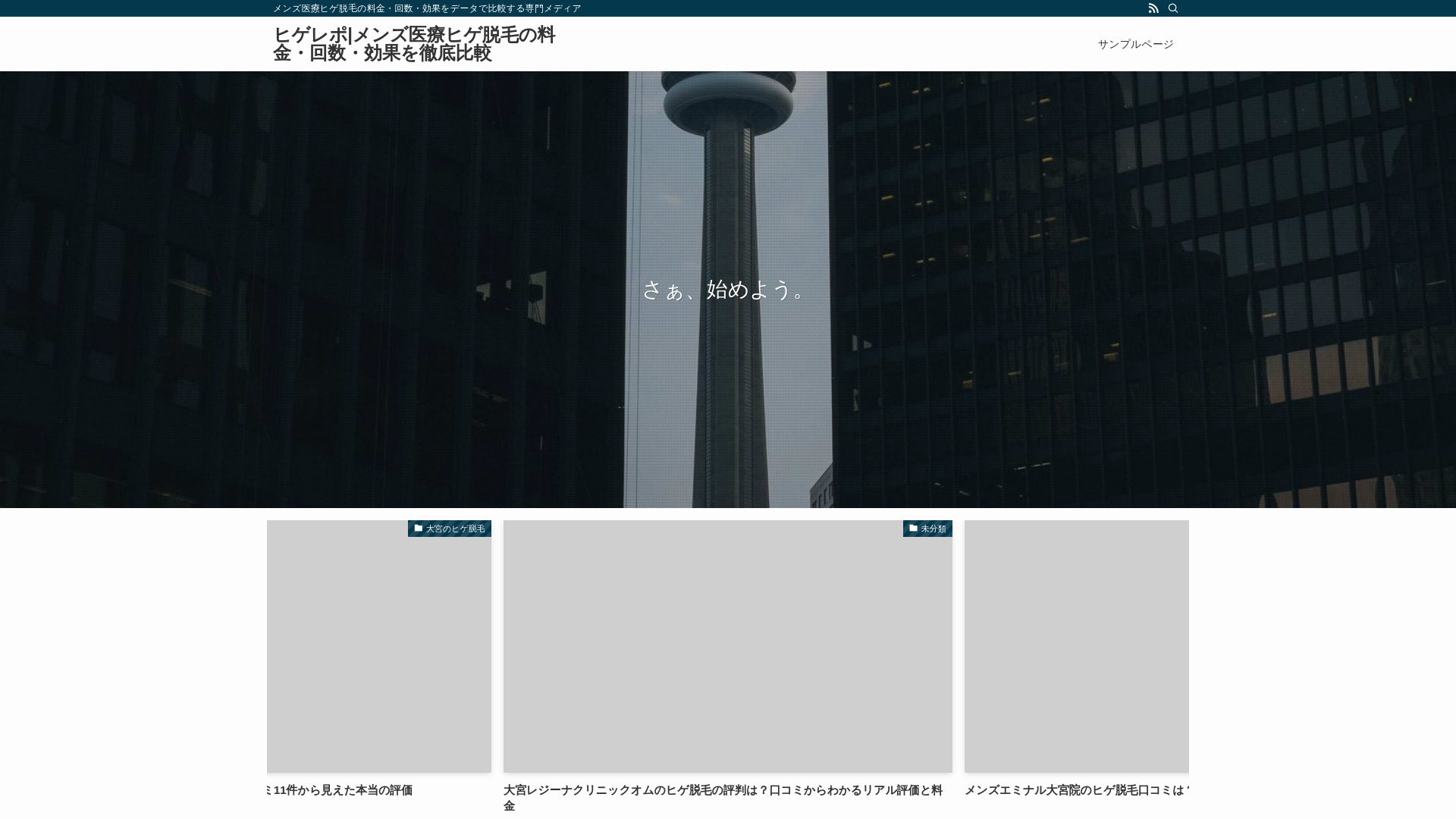Open the RSS feed icon
1456x819 pixels.
[1153, 8]
